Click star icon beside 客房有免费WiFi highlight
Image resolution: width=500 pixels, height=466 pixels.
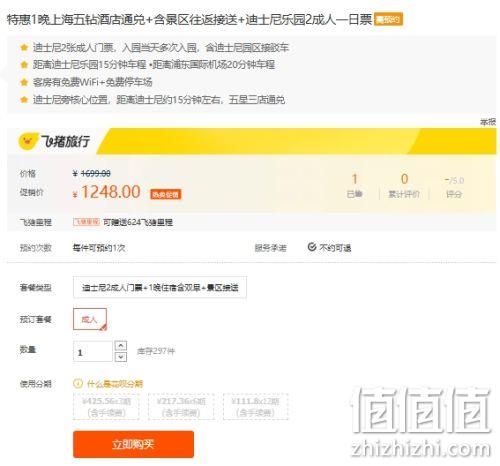(24, 82)
